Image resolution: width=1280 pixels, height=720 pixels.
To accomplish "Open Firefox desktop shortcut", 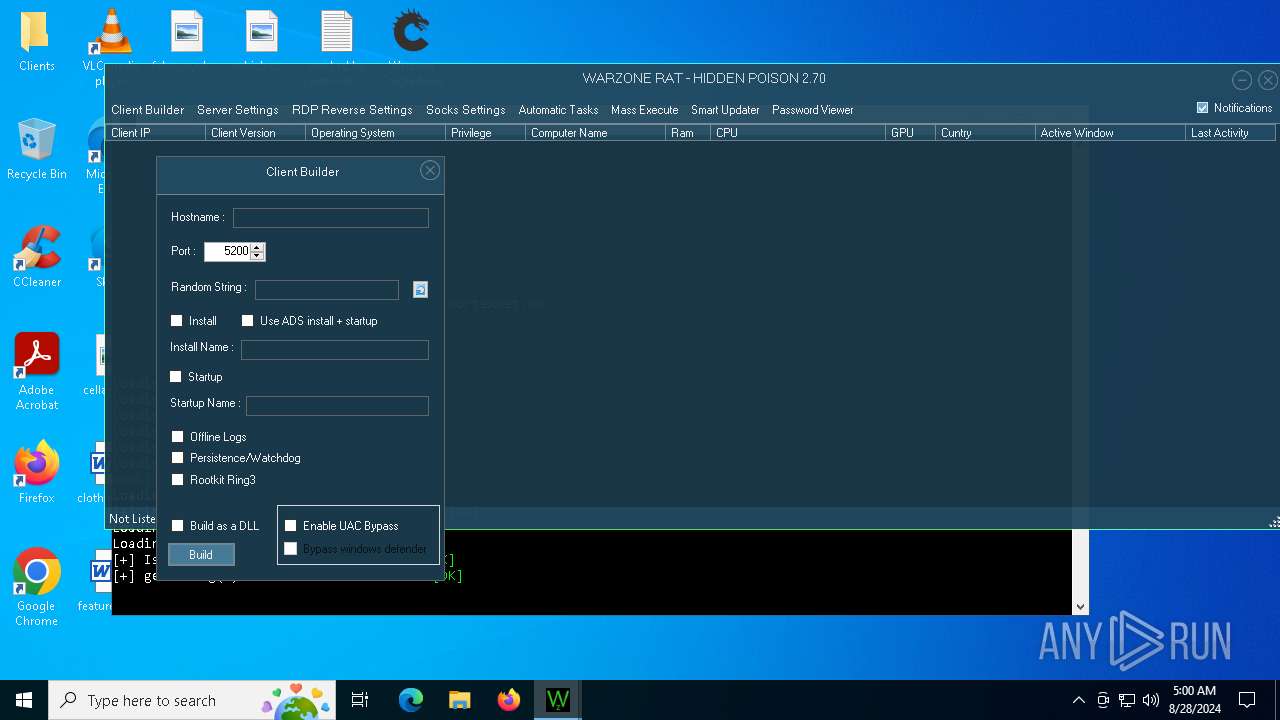I will [x=37, y=472].
